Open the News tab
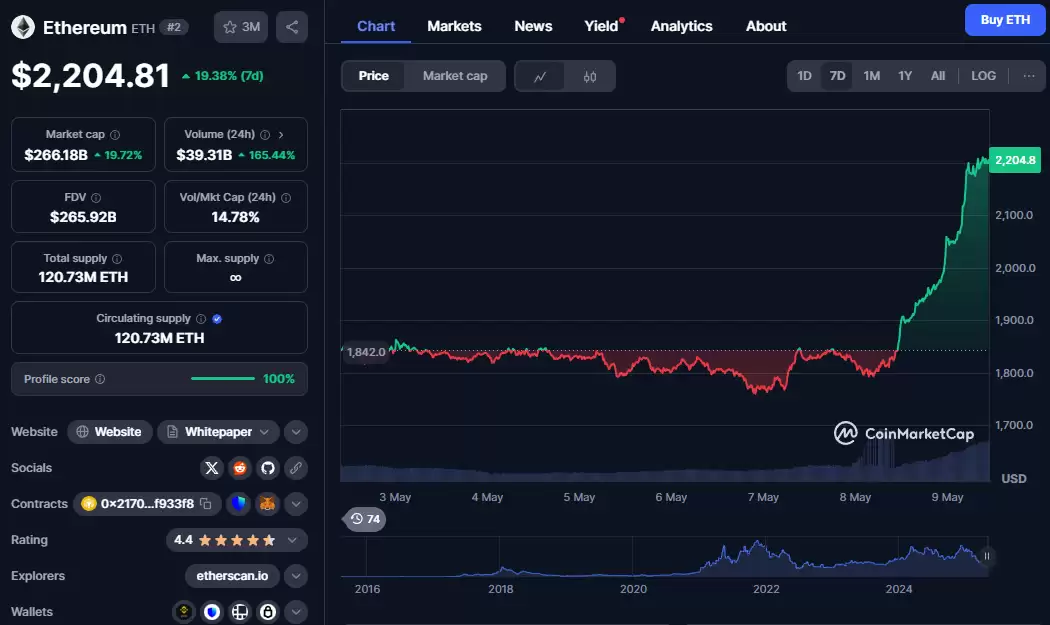The height and width of the screenshot is (625, 1050). [x=533, y=26]
